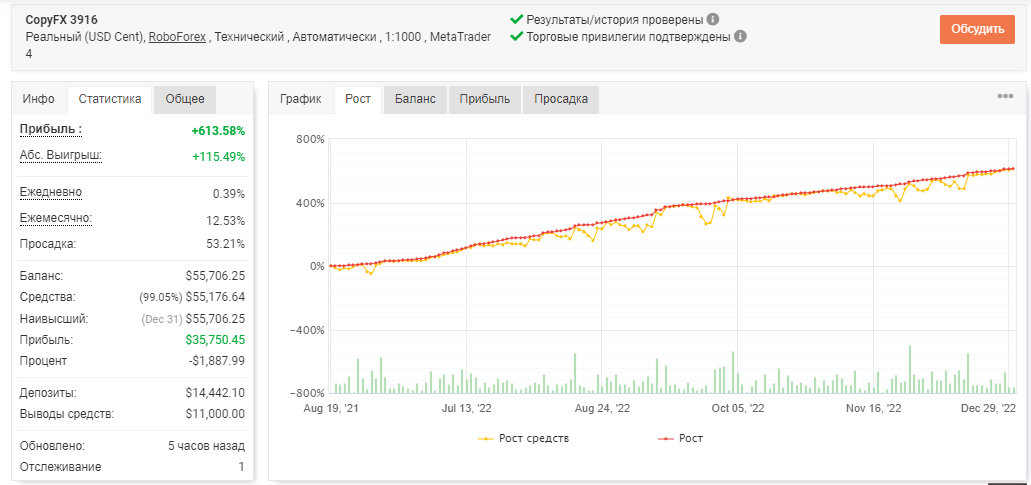The width and height of the screenshot is (1031, 485).
Task: Click the Прибыль : label in statistics
Action: point(51,129)
